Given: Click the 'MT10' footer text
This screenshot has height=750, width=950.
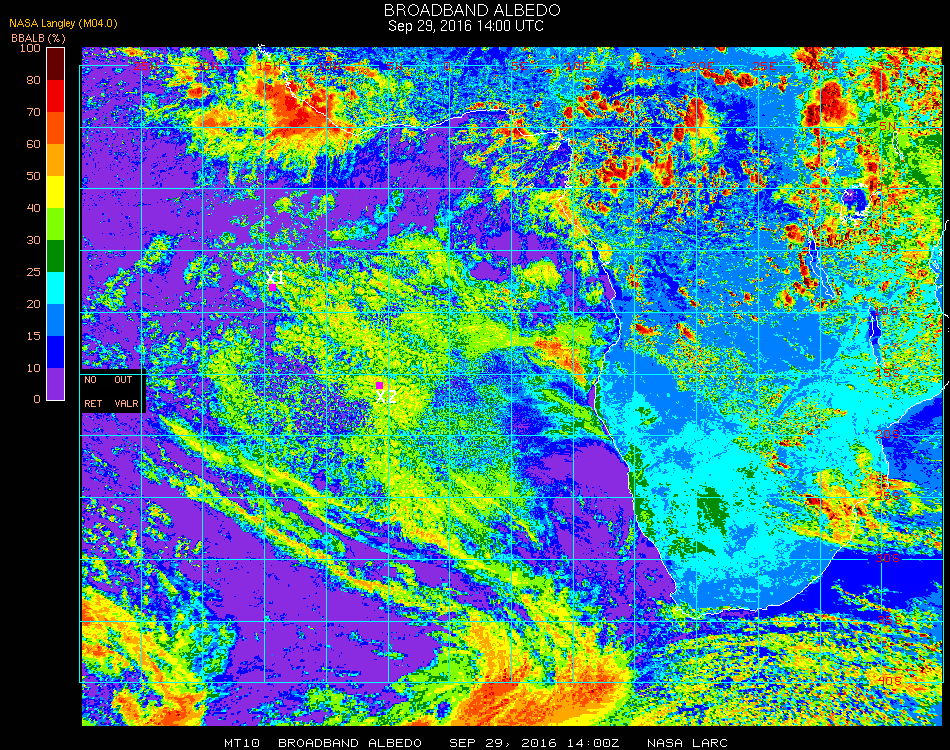Looking at the screenshot, I should [x=242, y=743].
